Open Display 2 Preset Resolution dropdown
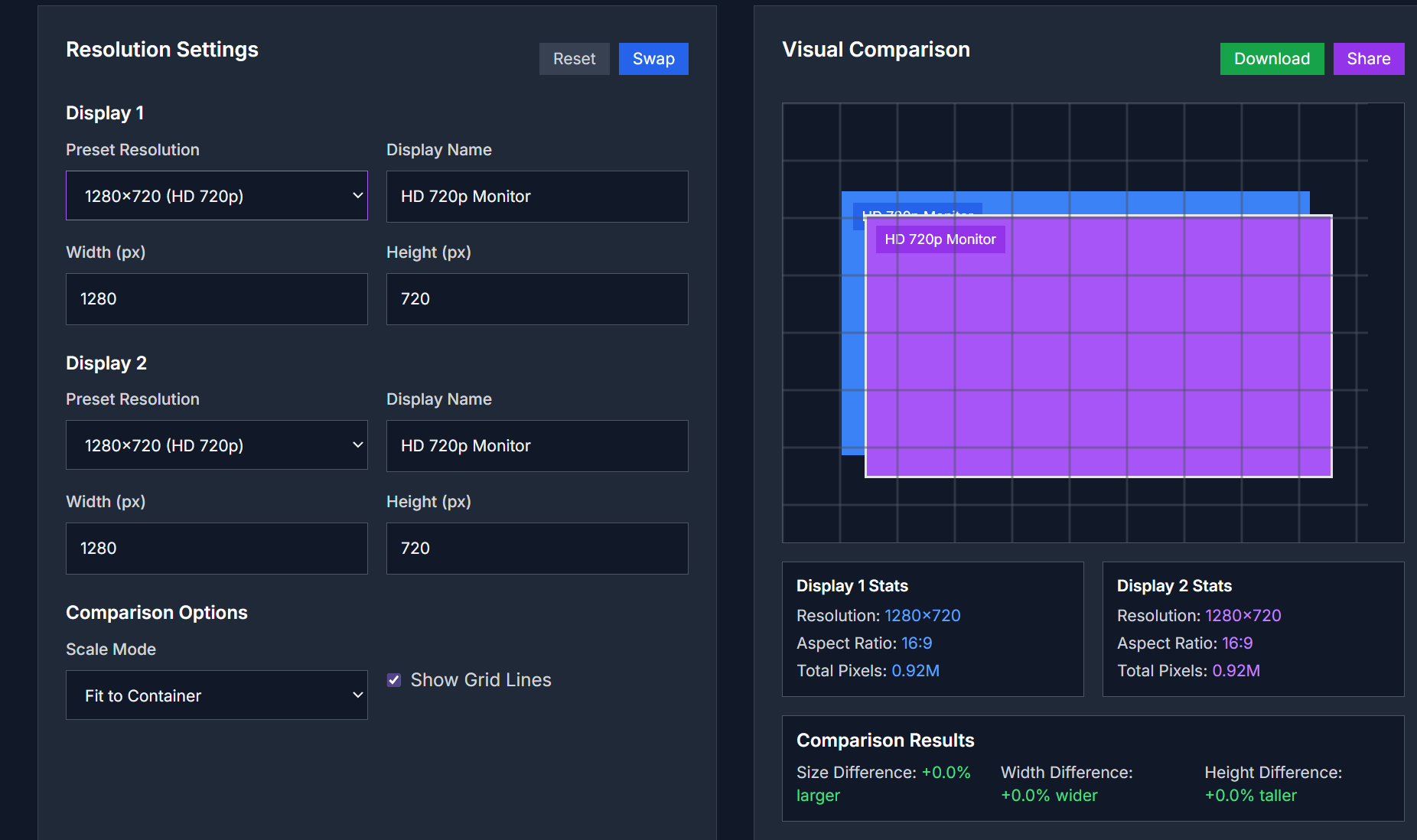 217,445
